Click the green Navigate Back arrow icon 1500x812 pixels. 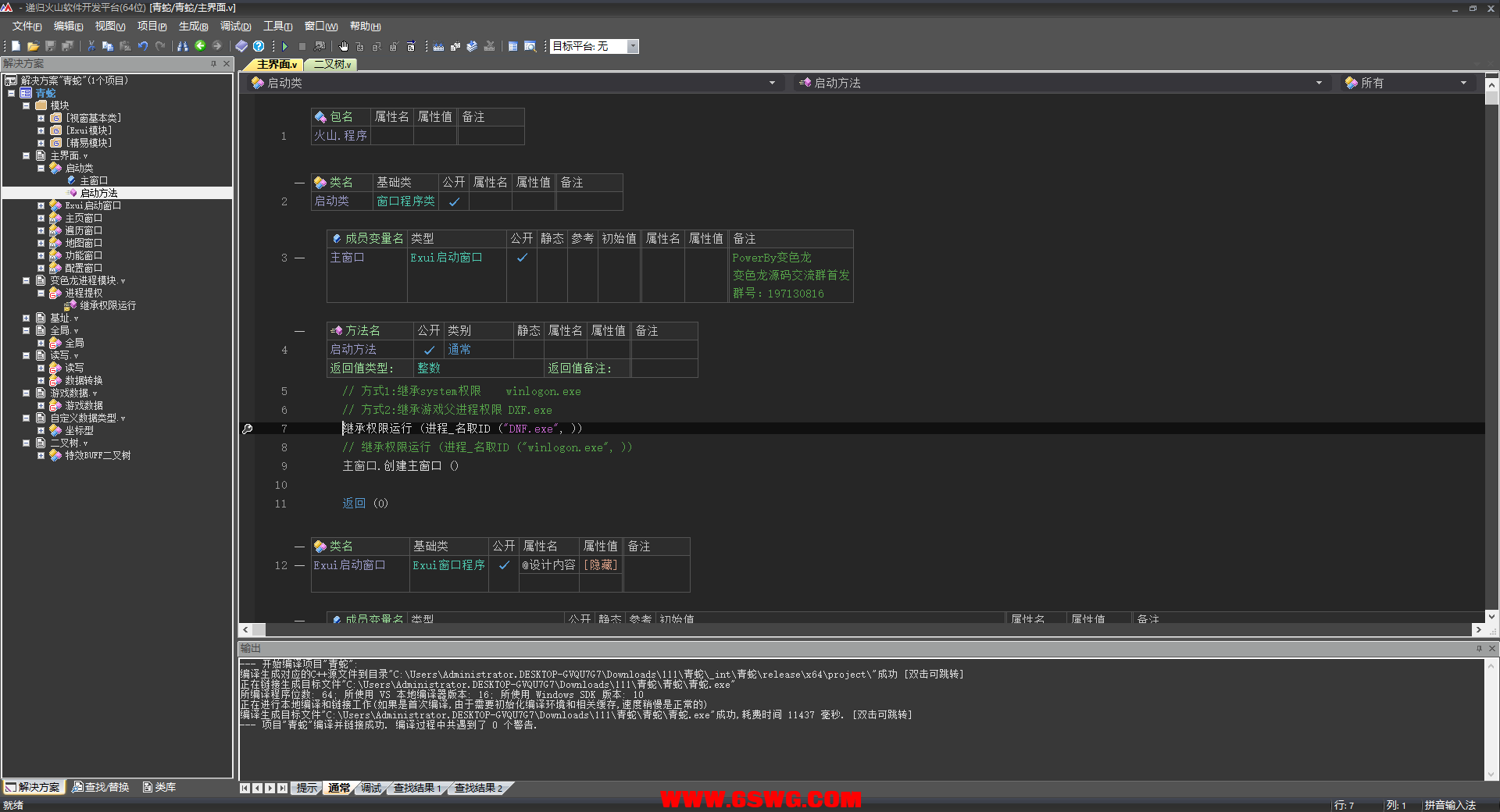(x=200, y=46)
